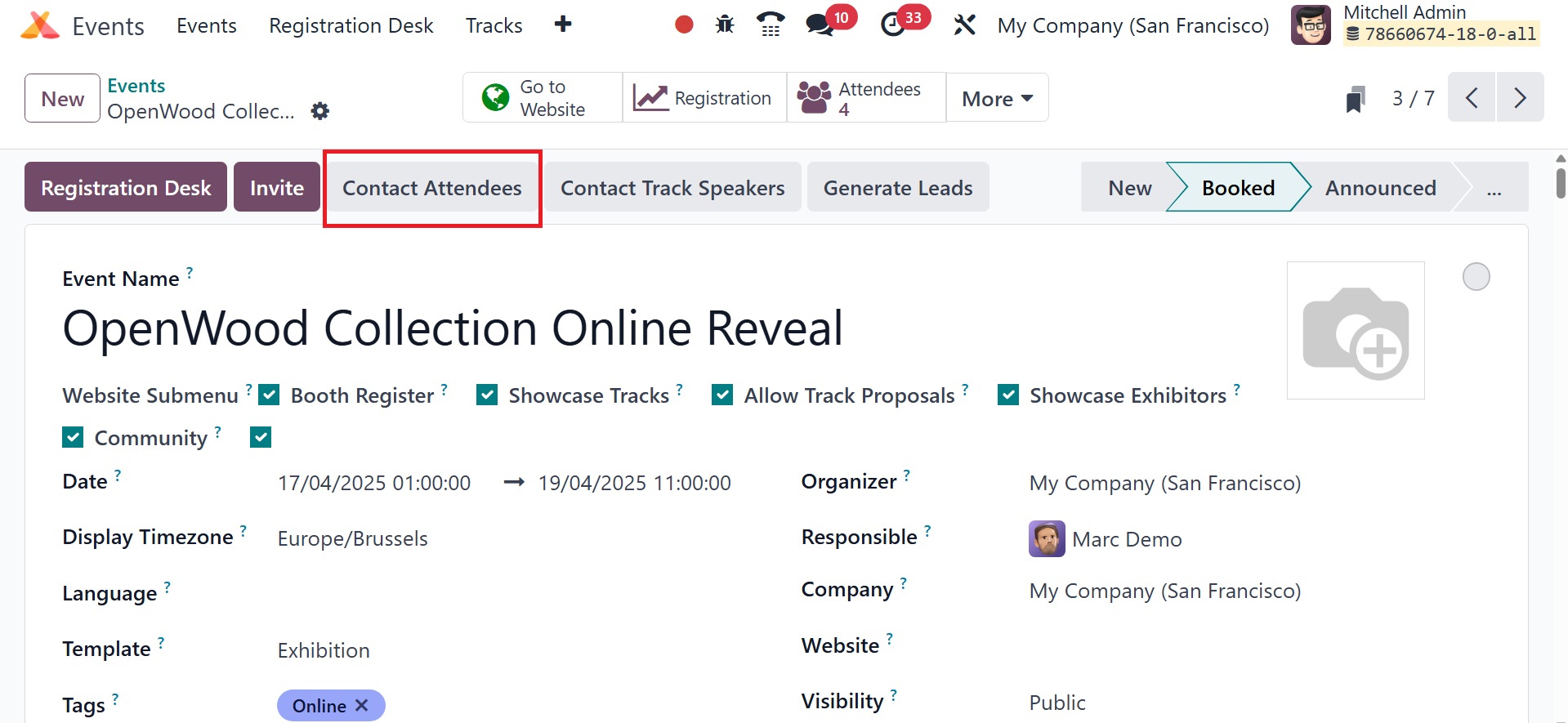This screenshot has height=723, width=1568.
Task: Click the gear actions icon beside event title
Action: coord(320,111)
